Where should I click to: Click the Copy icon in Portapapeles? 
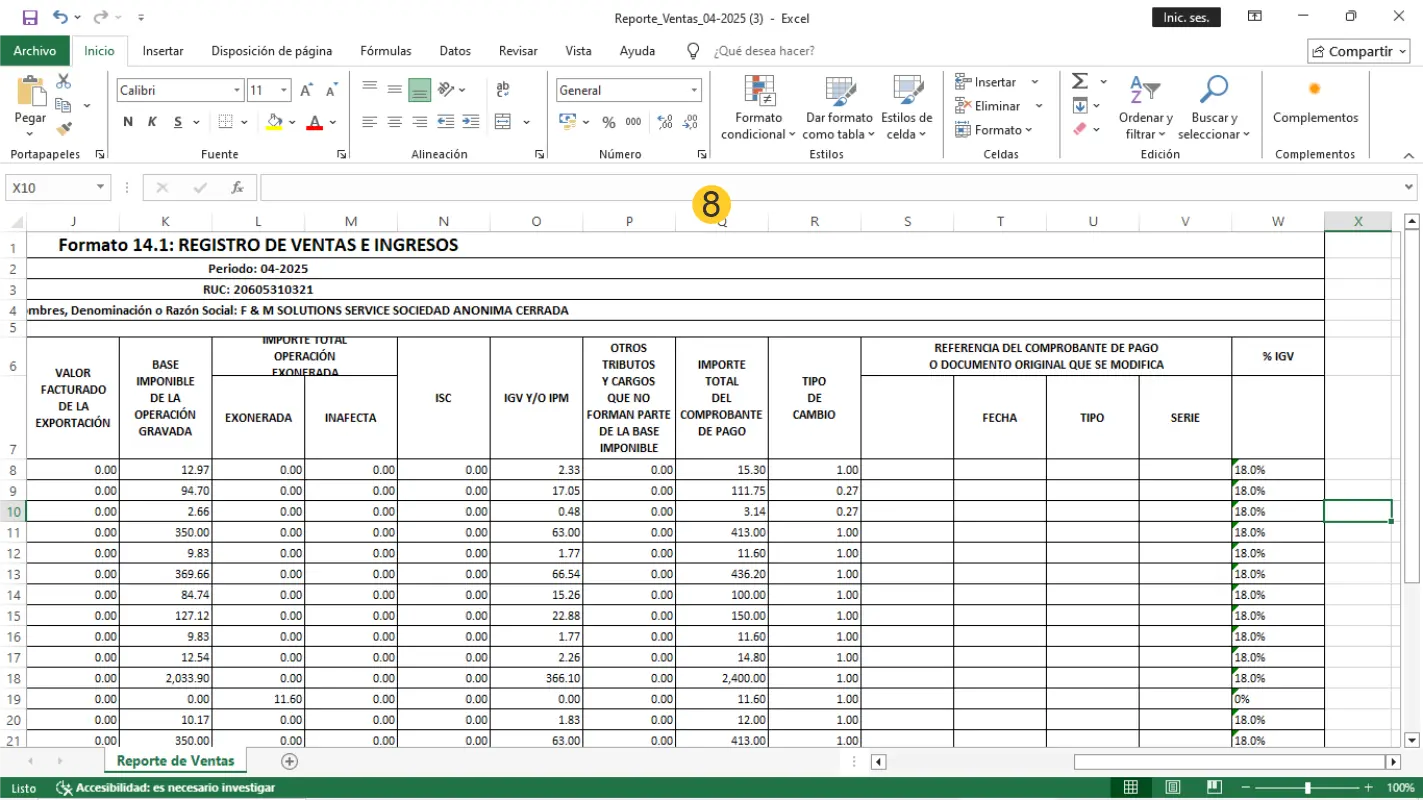64,105
